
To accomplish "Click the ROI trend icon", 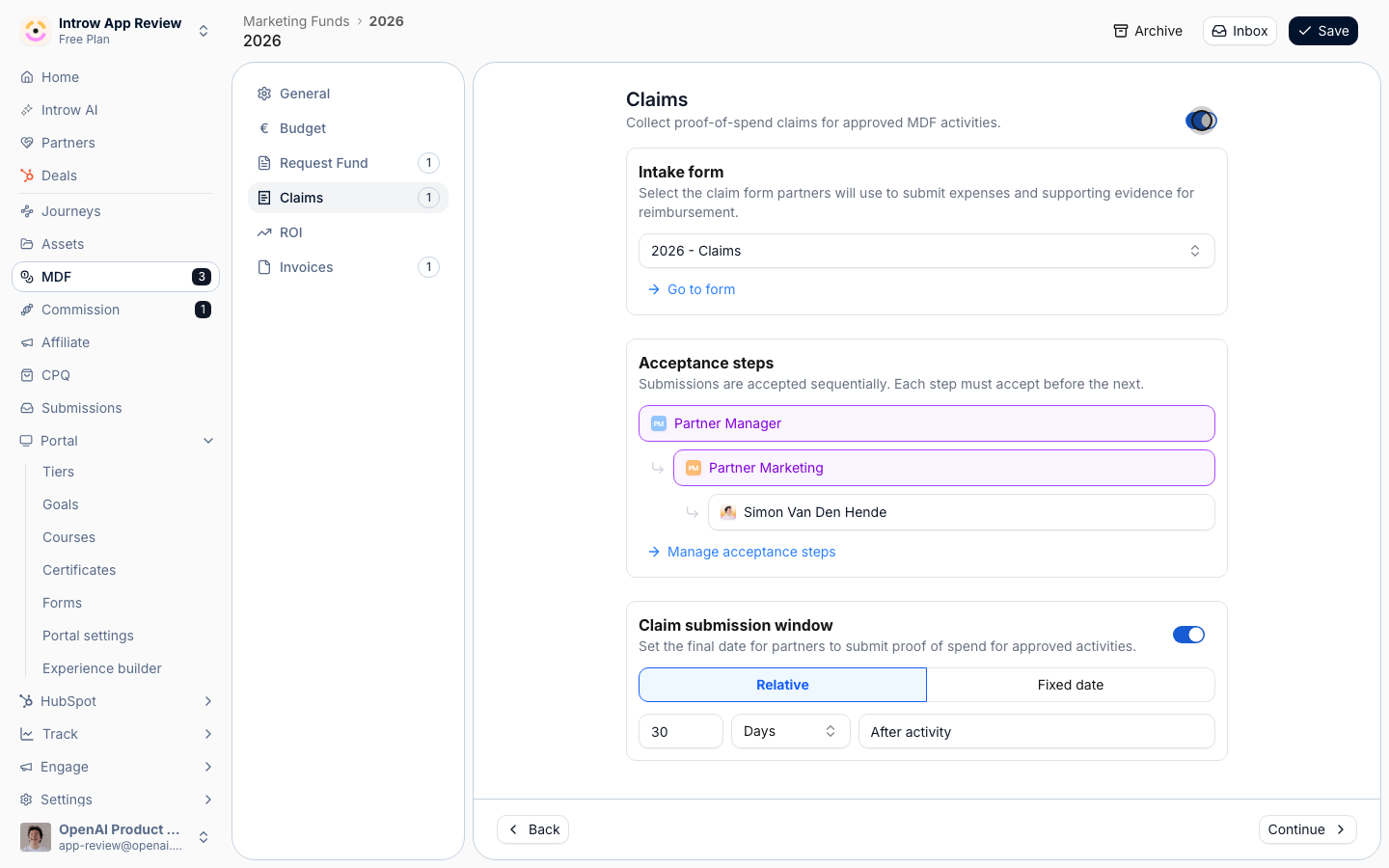I will [x=264, y=232].
